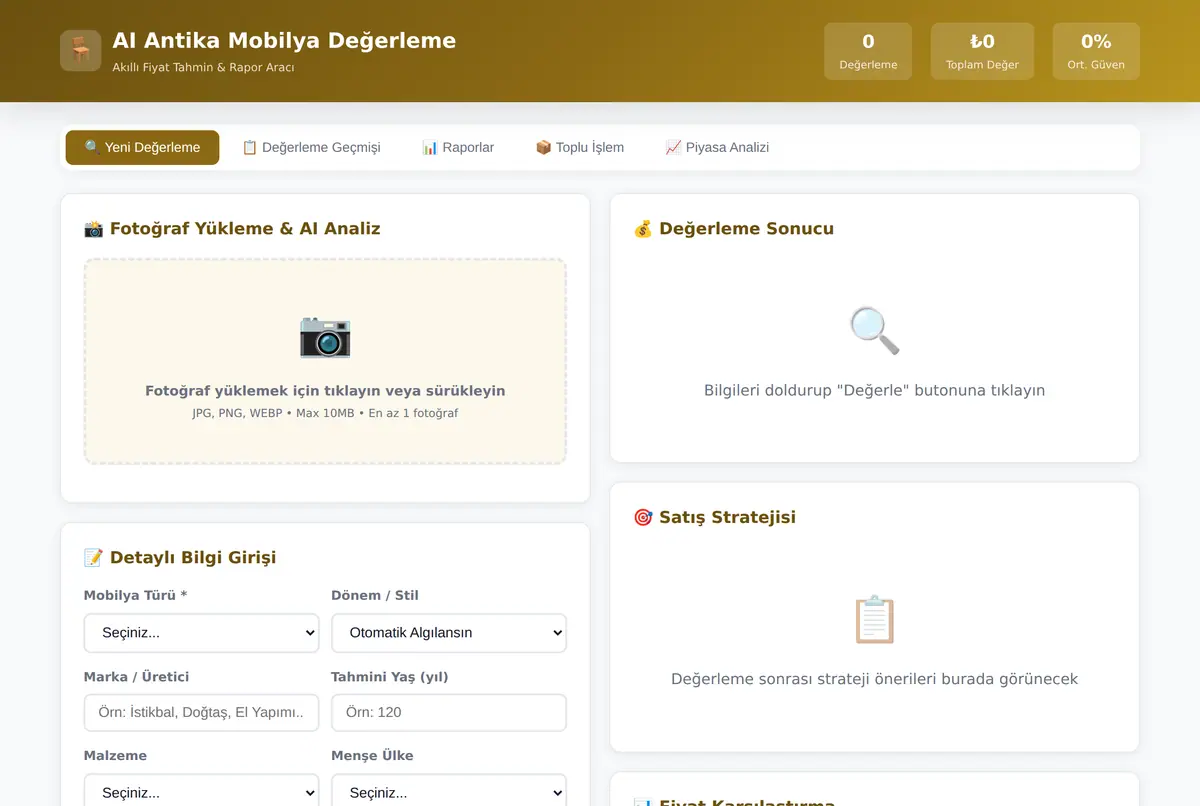Click the 'Menşe Ülke' field label
This screenshot has height=806, width=1200.
[372, 756]
